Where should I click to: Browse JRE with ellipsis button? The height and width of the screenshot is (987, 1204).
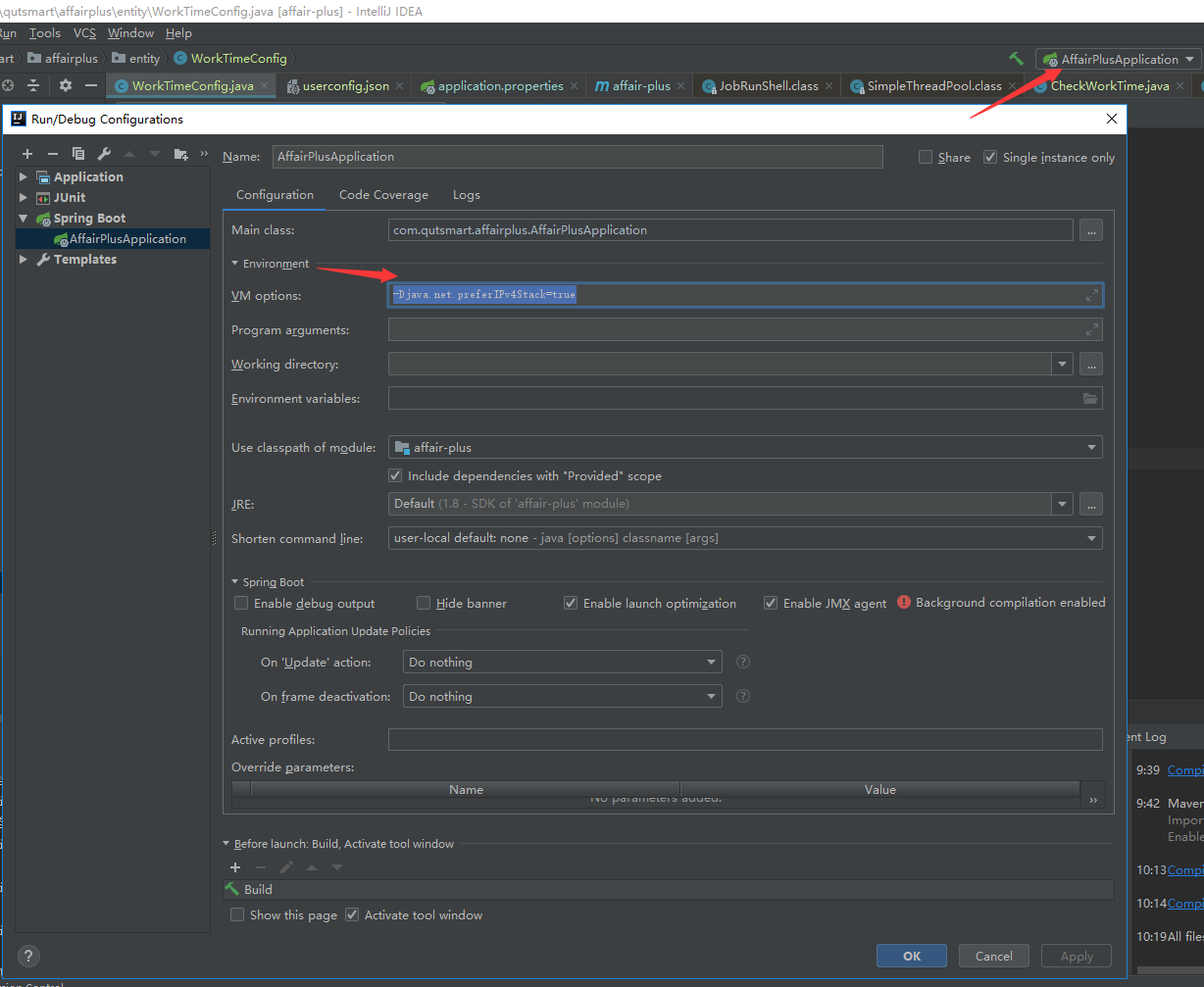pyautogui.click(x=1091, y=504)
